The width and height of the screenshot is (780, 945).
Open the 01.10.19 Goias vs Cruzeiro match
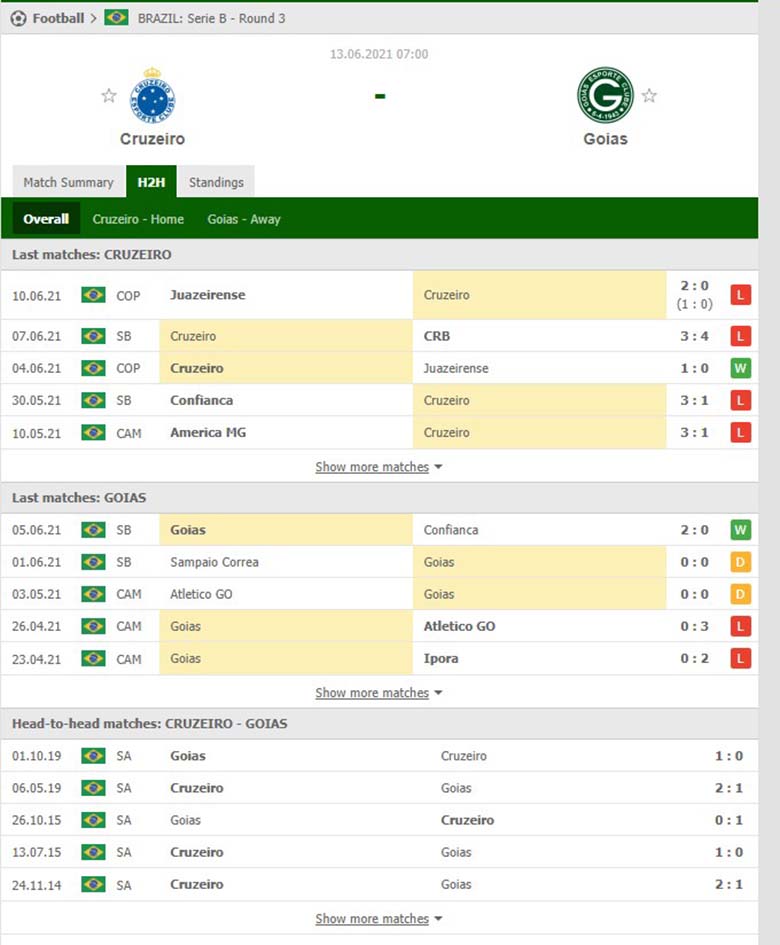pyautogui.click(x=379, y=756)
